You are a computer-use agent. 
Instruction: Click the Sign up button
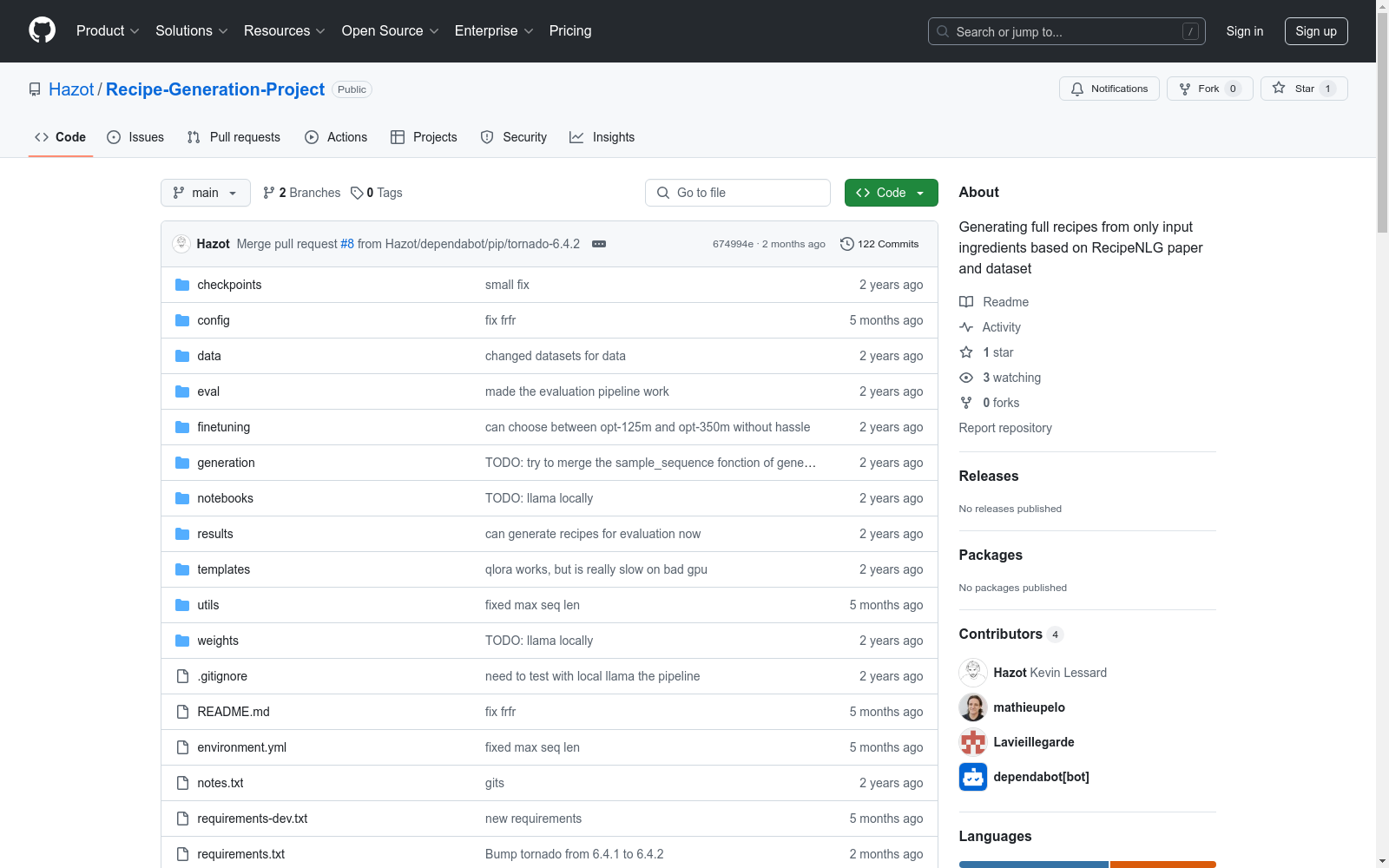[1316, 31]
